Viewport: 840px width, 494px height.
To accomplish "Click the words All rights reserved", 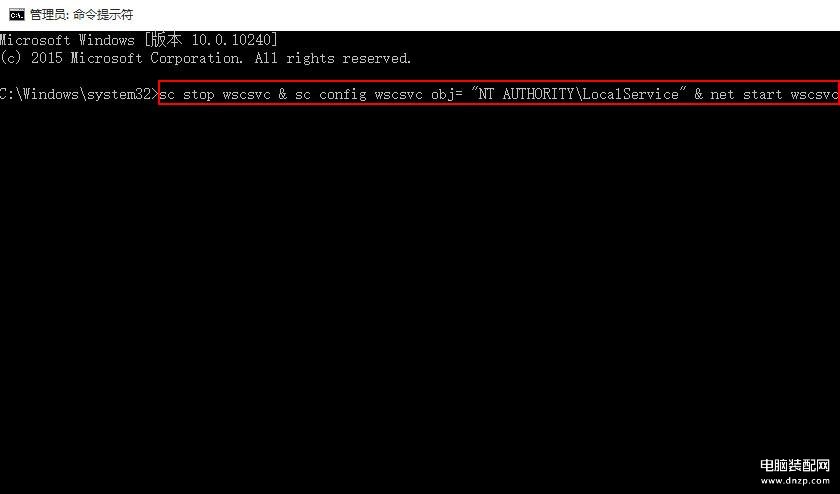I will tap(333, 58).
